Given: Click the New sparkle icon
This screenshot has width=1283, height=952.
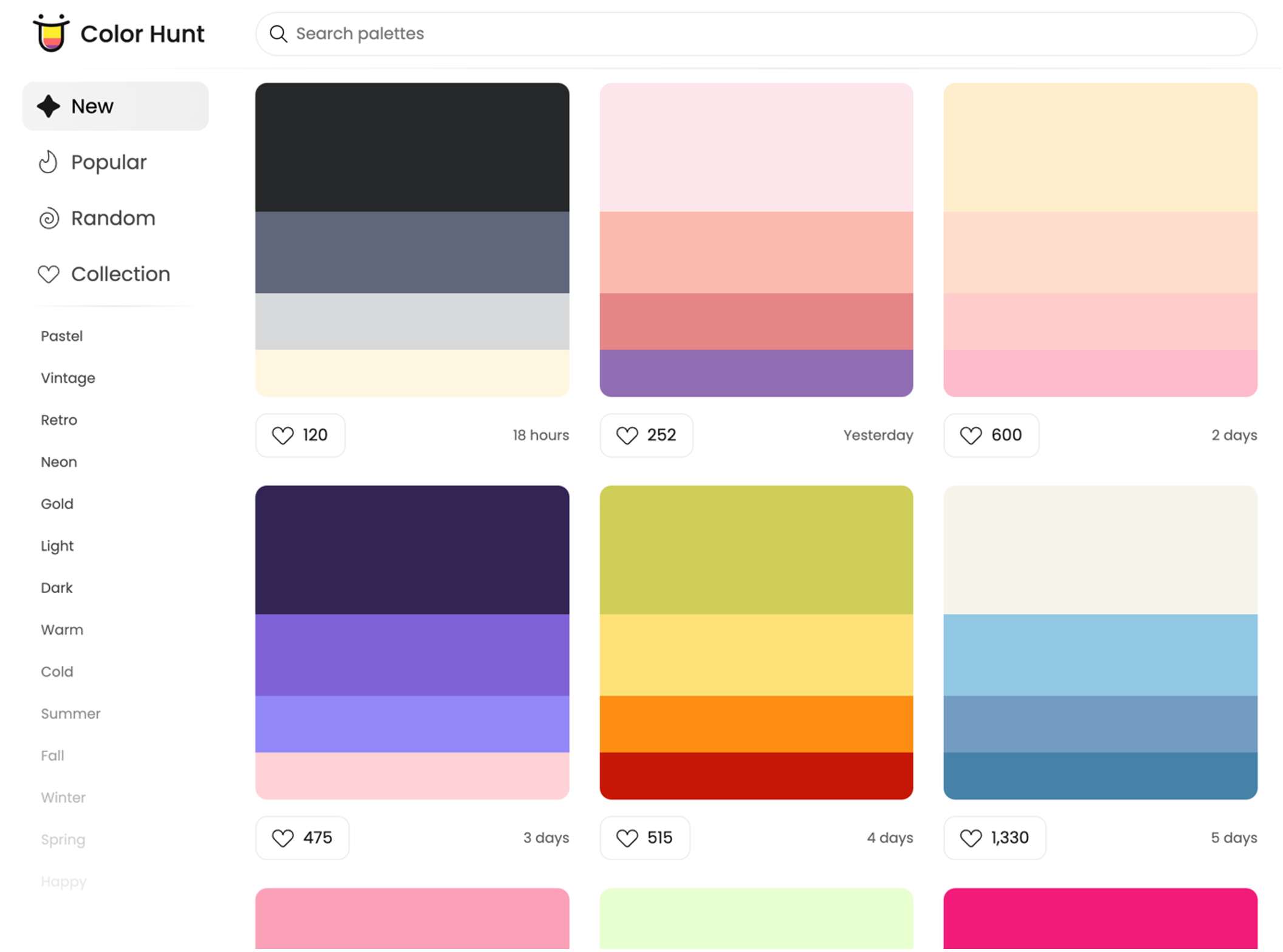Looking at the screenshot, I should (x=49, y=106).
